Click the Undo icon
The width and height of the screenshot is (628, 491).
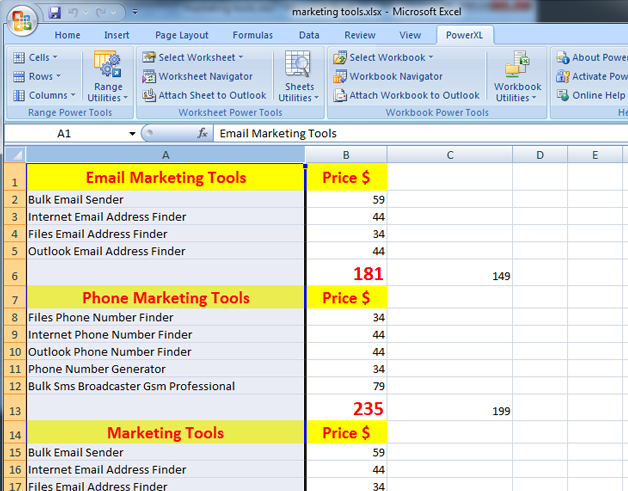(73, 12)
